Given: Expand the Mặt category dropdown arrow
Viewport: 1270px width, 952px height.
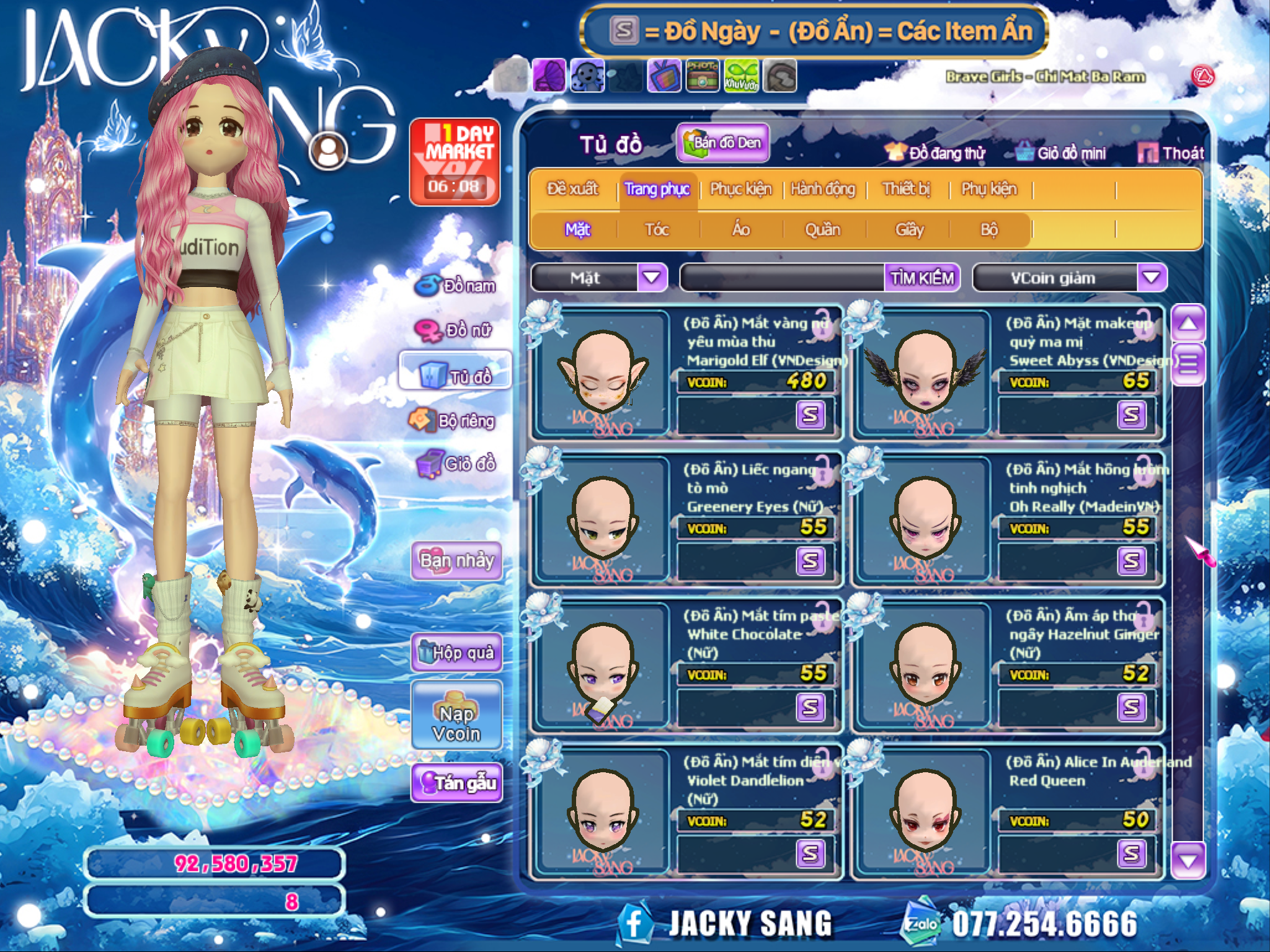Looking at the screenshot, I should pos(652,278).
